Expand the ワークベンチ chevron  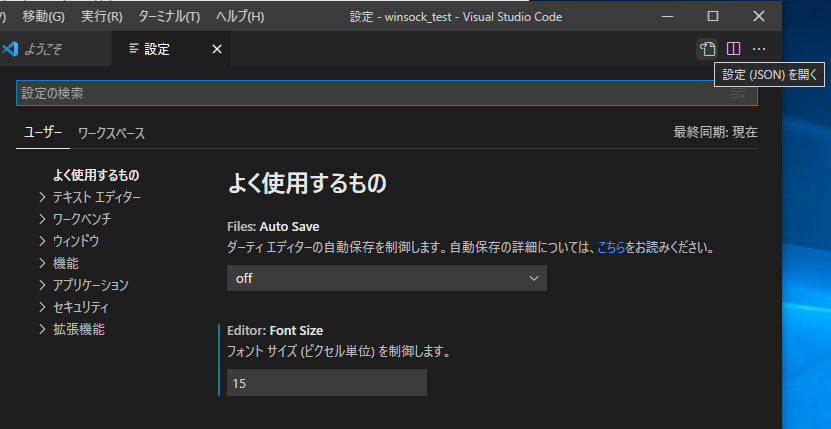coord(43,219)
